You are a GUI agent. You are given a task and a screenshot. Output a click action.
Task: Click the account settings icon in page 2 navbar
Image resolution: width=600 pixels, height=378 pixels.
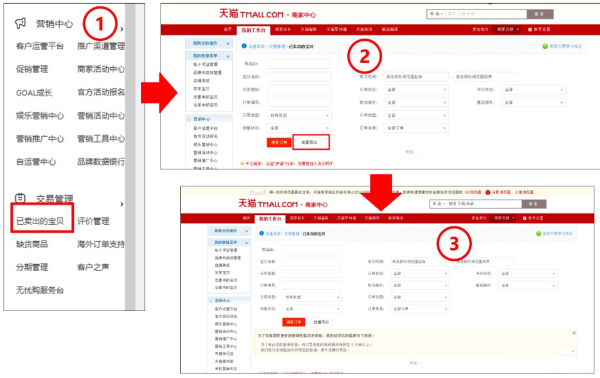click(530, 29)
